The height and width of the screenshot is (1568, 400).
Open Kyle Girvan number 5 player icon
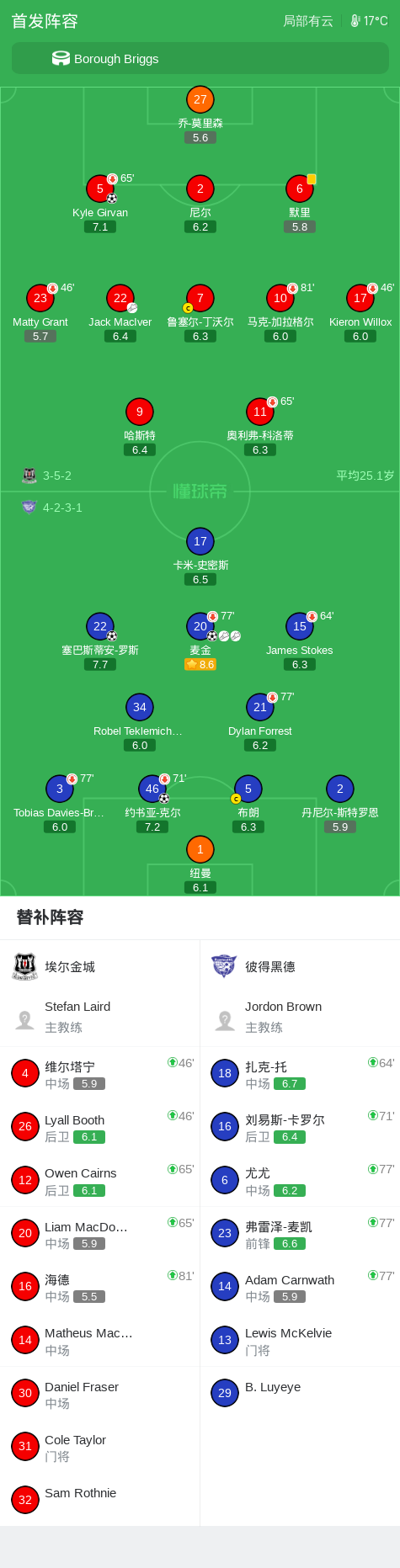pos(100,189)
